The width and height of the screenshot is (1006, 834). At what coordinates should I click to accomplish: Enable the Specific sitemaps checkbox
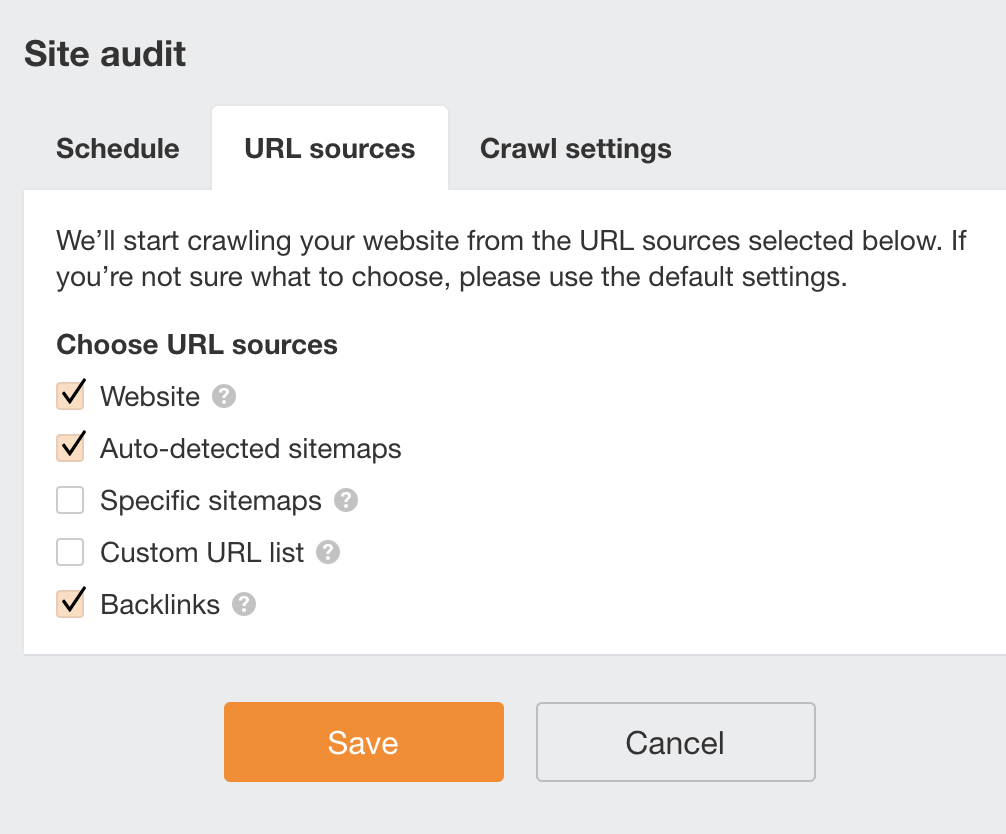[x=70, y=500]
